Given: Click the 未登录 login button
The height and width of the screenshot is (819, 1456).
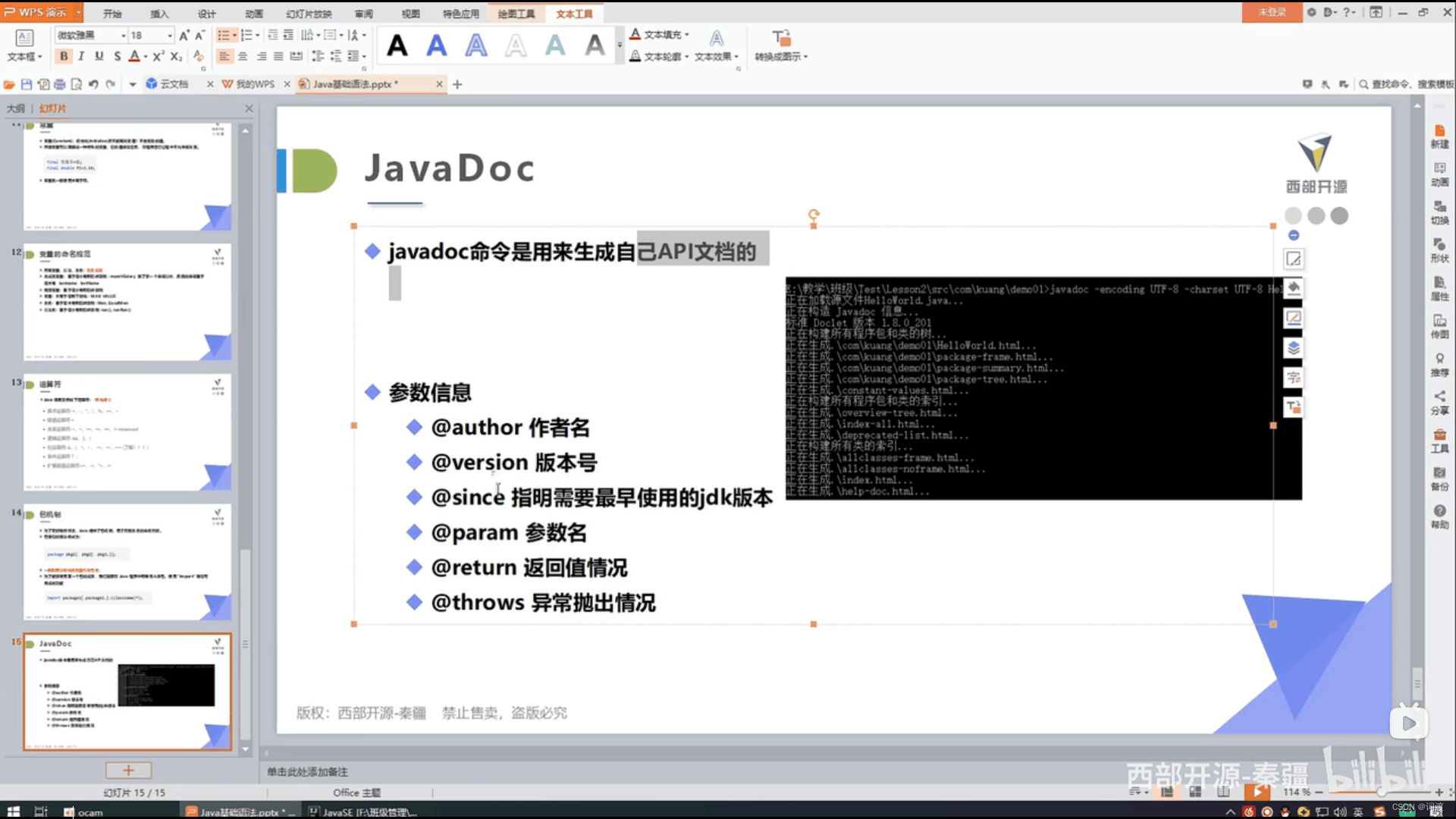Looking at the screenshot, I should [1272, 12].
